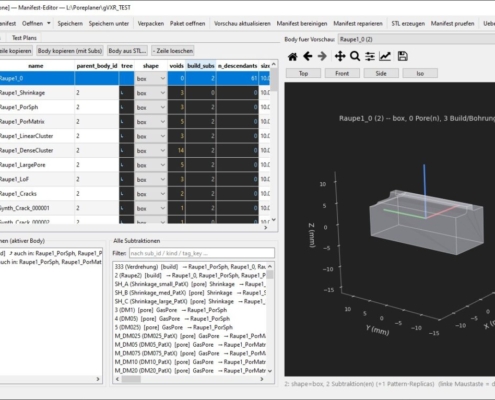Click Speichern unter in toolbar
The width and height of the screenshot is (495, 400).
pyautogui.click(x=109, y=23)
